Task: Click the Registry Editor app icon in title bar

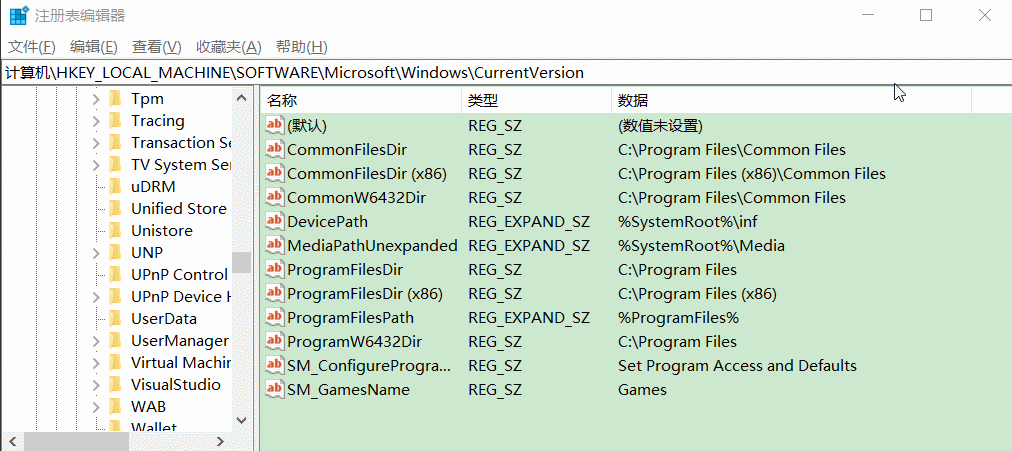Action: pos(19,16)
